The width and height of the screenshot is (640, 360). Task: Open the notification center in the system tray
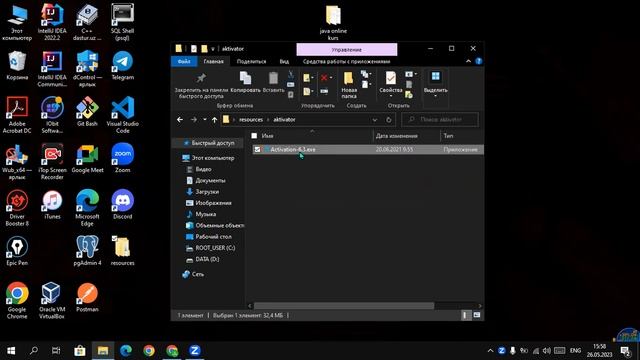pos(625,350)
